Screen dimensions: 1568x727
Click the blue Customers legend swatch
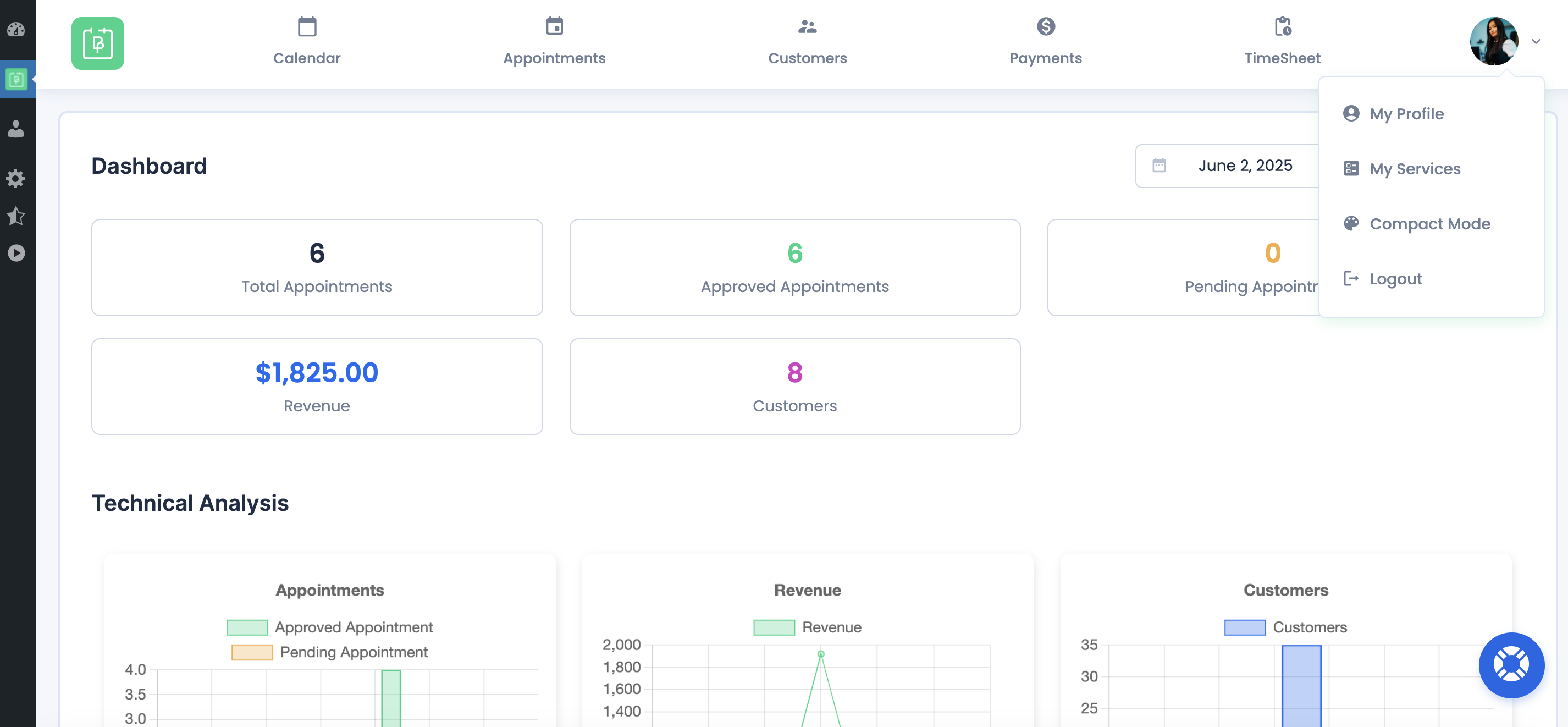click(x=1244, y=627)
